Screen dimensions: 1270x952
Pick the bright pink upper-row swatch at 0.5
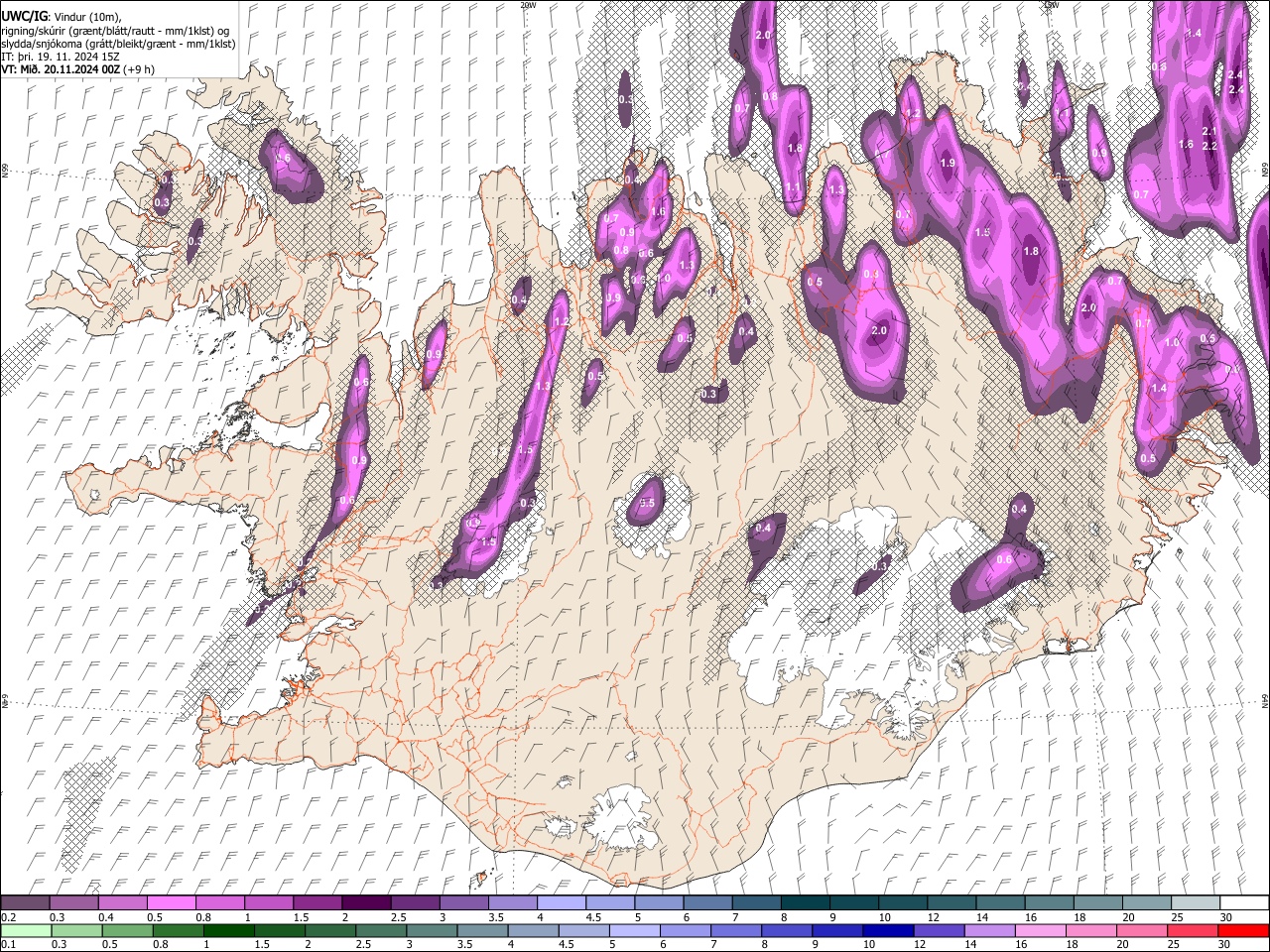pos(171,902)
